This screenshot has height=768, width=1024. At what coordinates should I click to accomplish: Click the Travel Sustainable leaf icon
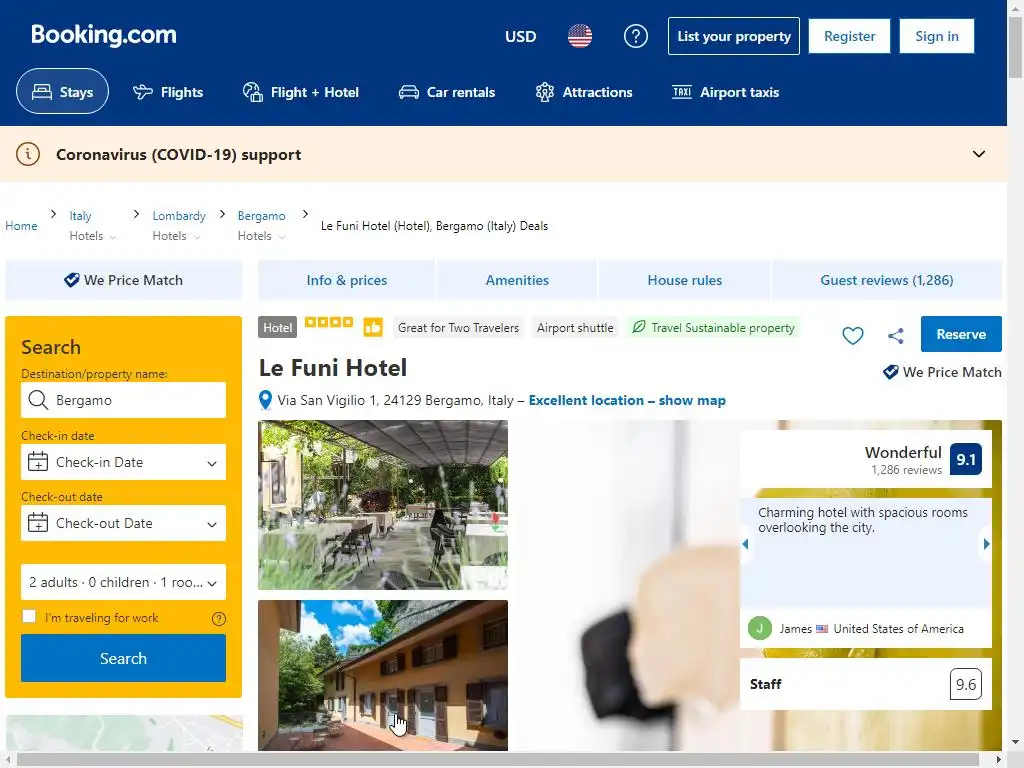[x=639, y=327]
